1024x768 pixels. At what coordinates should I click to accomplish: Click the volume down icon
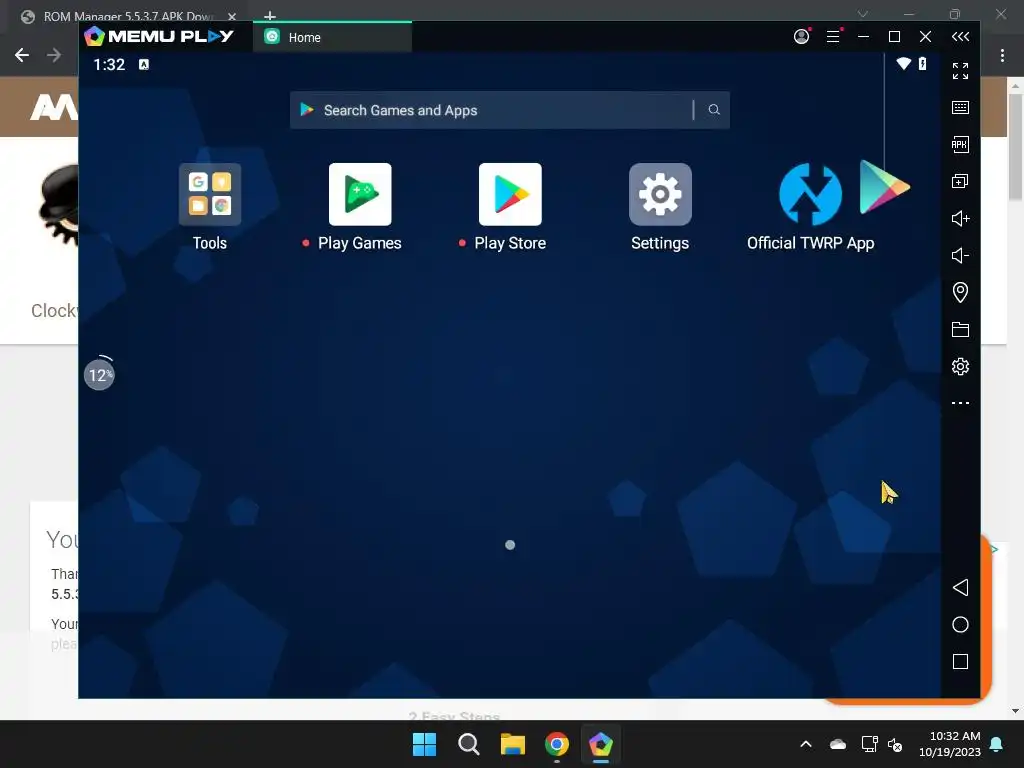[960, 255]
